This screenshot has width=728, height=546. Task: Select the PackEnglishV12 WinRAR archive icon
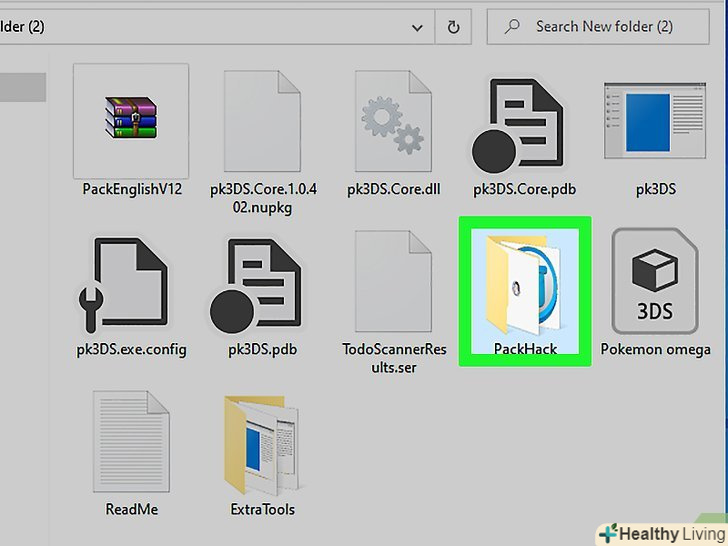[131, 118]
